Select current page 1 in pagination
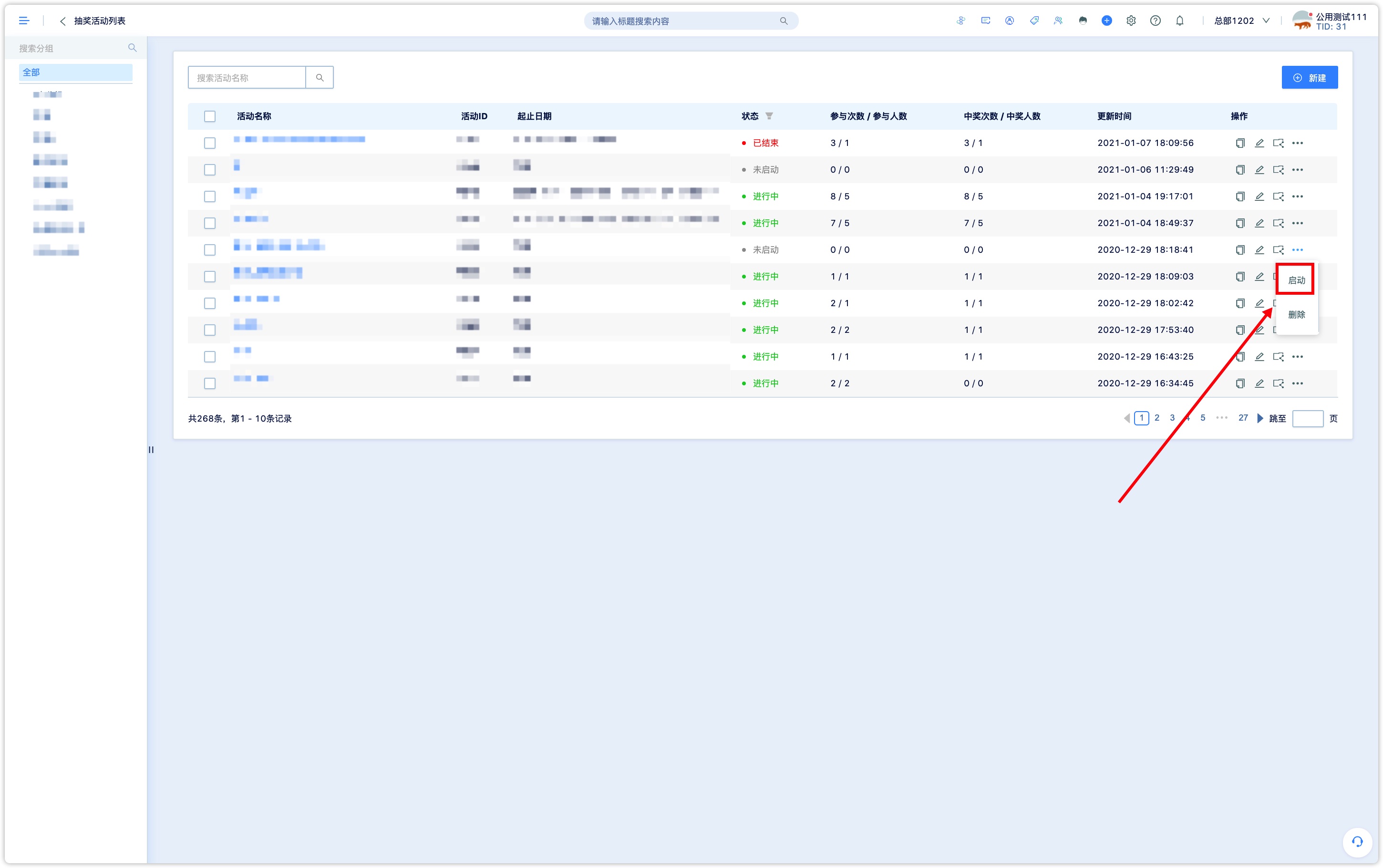Image resolution: width=1383 pixels, height=868 pixels. [1141, 418]
